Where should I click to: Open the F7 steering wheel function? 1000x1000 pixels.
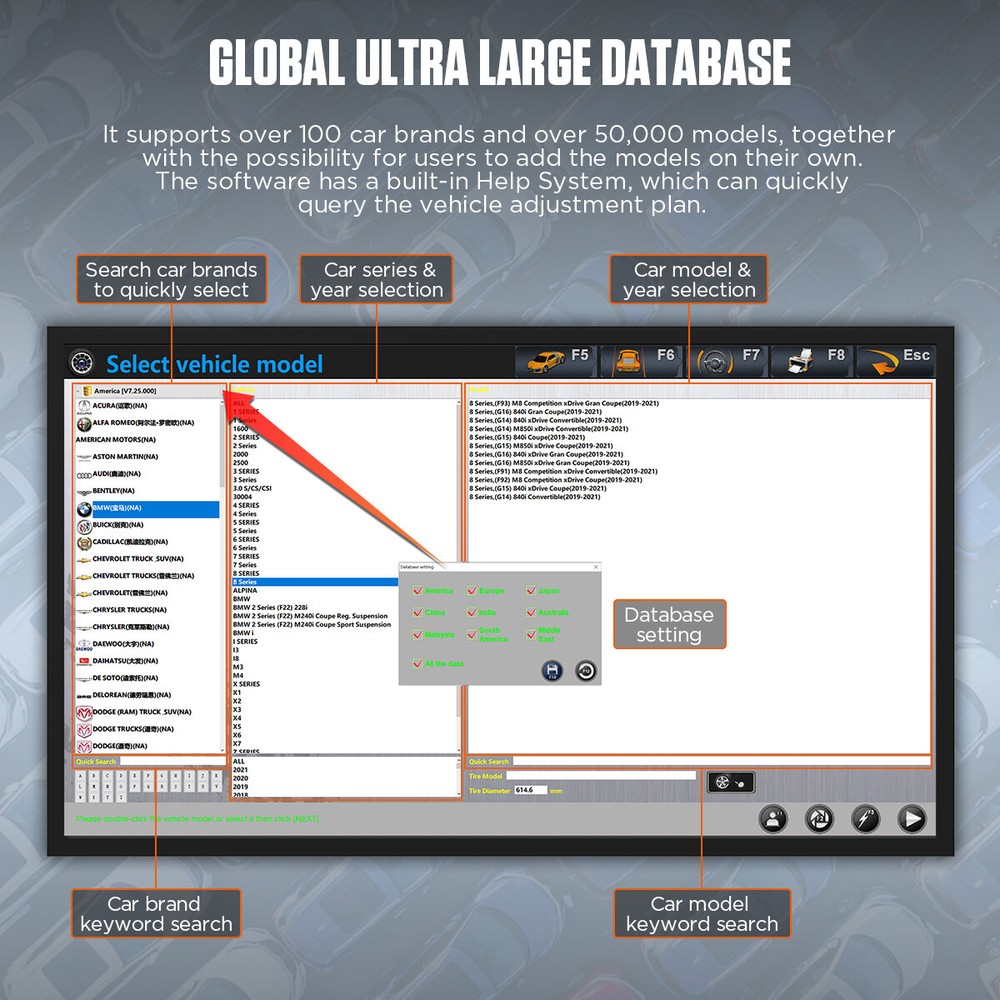pos(730,360)
